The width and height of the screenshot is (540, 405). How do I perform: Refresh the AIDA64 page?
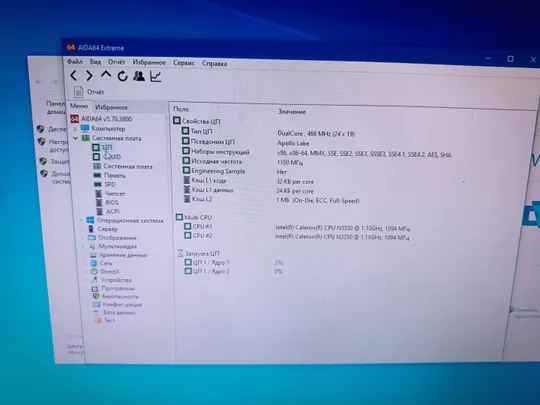tap(122, 76)
